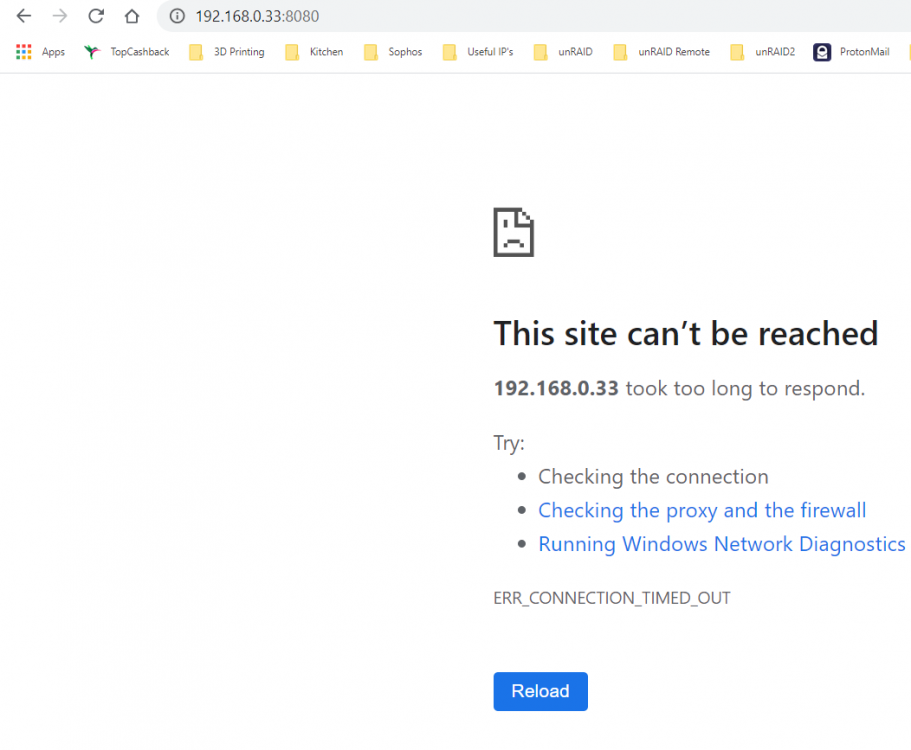Open the Apps grid shortcut

40,52
